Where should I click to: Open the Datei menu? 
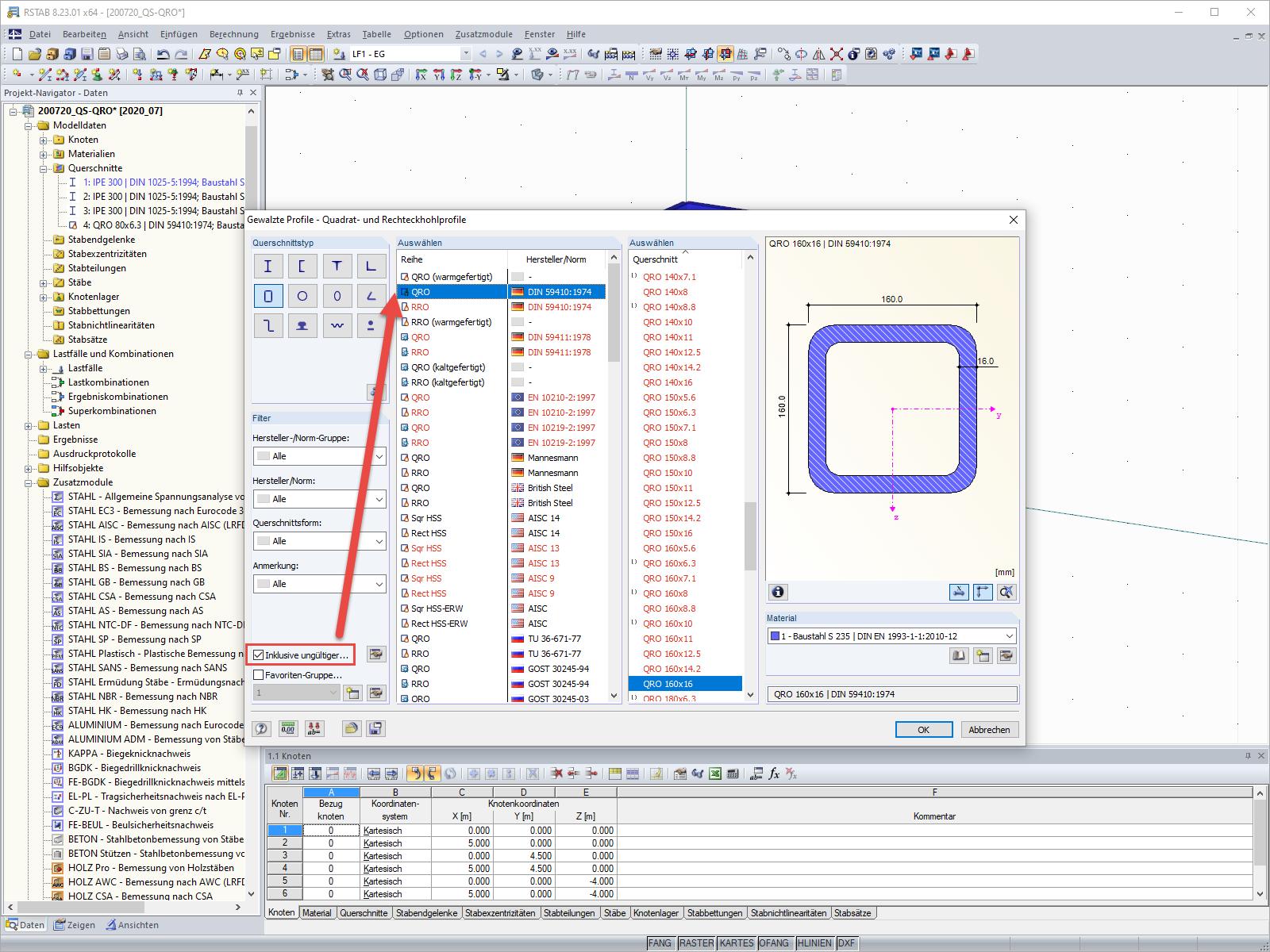point(40,34)
